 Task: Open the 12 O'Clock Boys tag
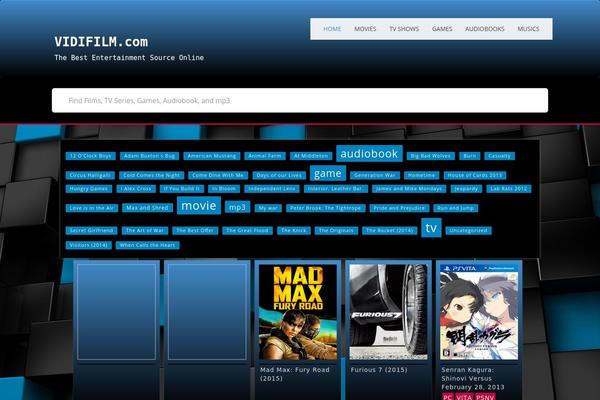(90, 156)
